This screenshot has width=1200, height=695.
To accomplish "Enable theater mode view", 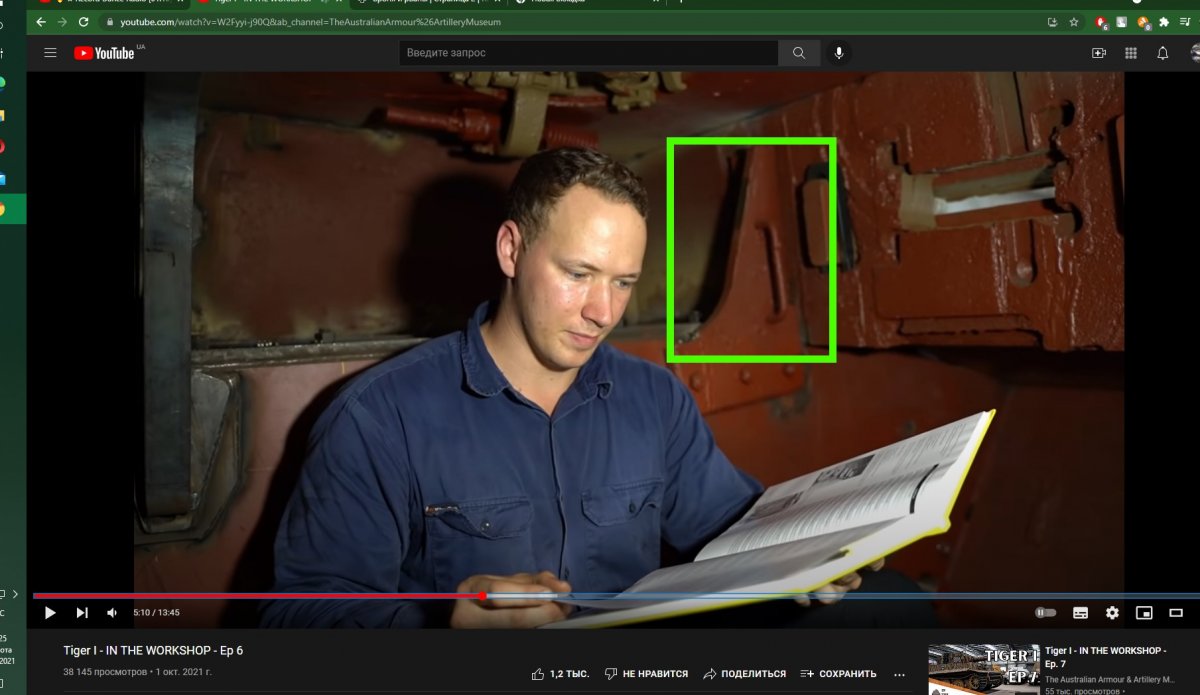I will tap(1176, 613).
